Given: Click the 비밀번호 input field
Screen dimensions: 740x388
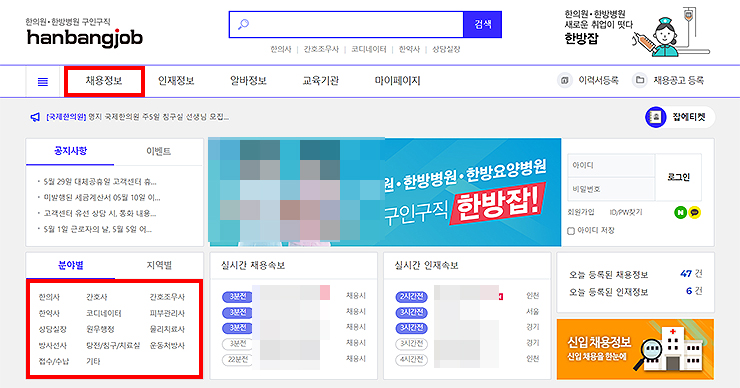Looking at the screenshot, I should click(611, 189).
